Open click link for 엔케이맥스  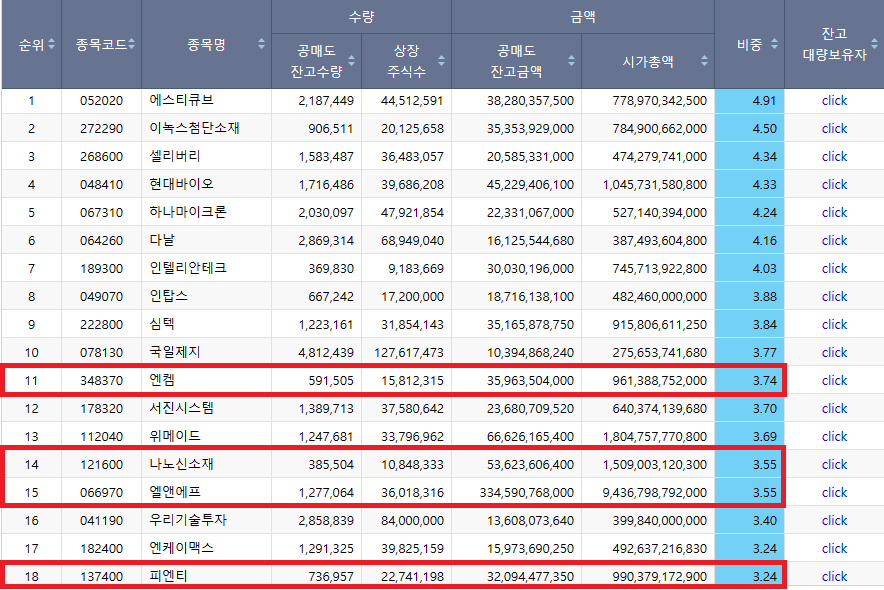(x=834, y=549)
